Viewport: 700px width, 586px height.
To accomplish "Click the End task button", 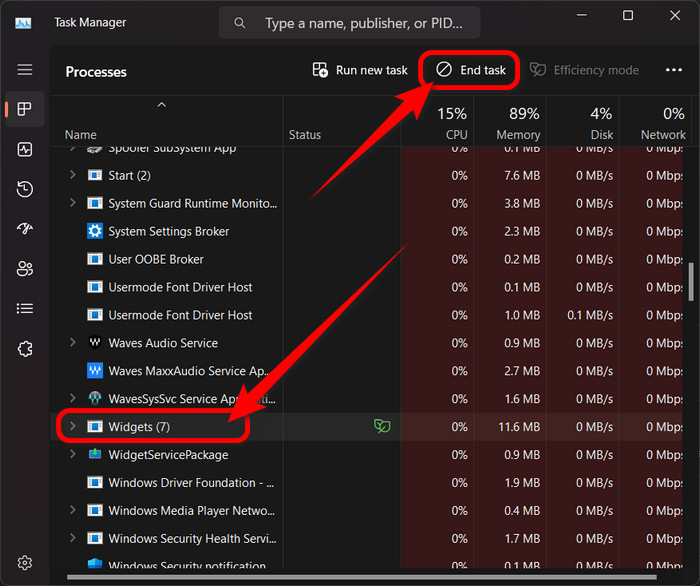I will [470, 70].
